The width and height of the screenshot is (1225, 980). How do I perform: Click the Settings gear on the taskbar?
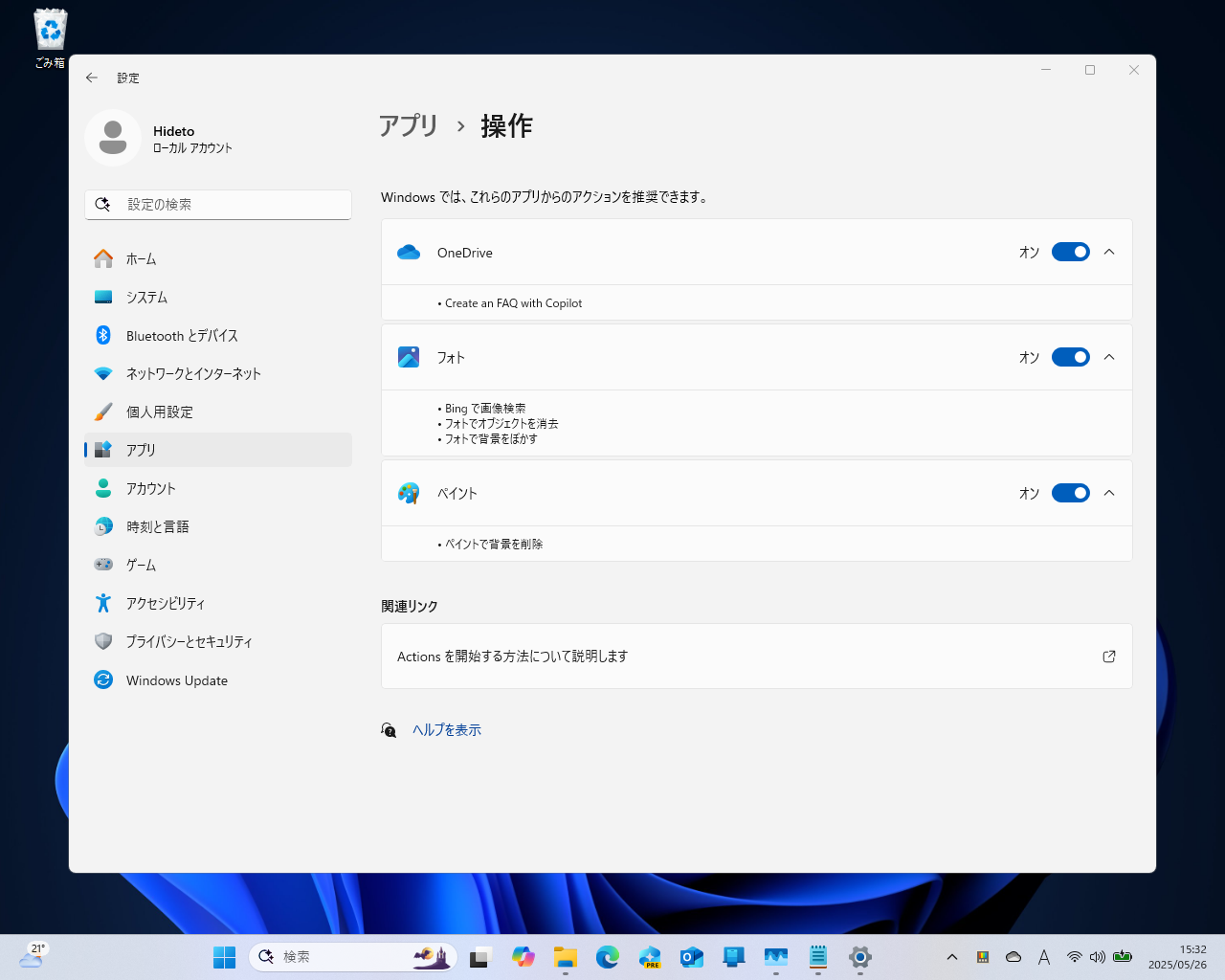click(x=860, y=957)
